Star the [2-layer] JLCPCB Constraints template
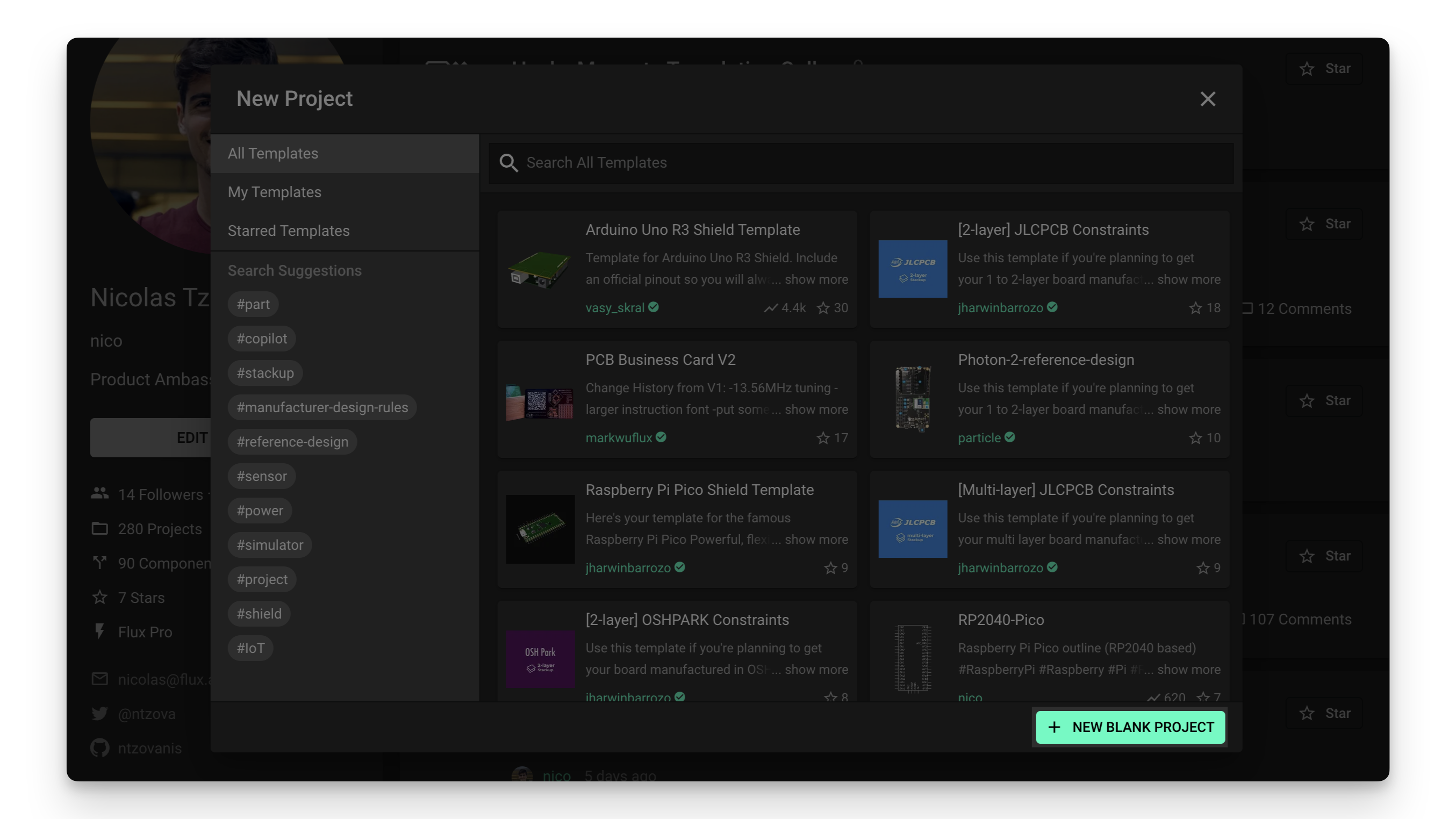 pos(1195,307)
